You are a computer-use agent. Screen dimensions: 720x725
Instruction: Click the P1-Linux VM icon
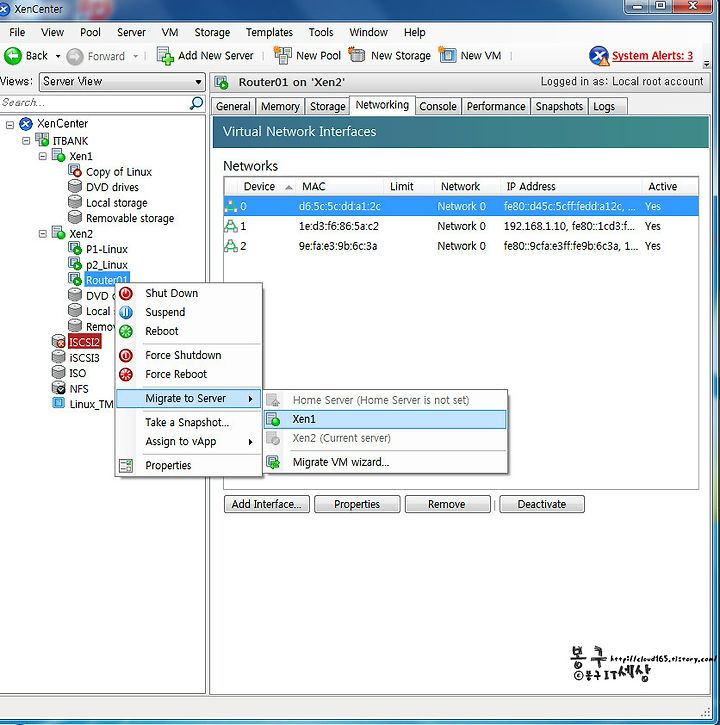click(x=75, y=249)
